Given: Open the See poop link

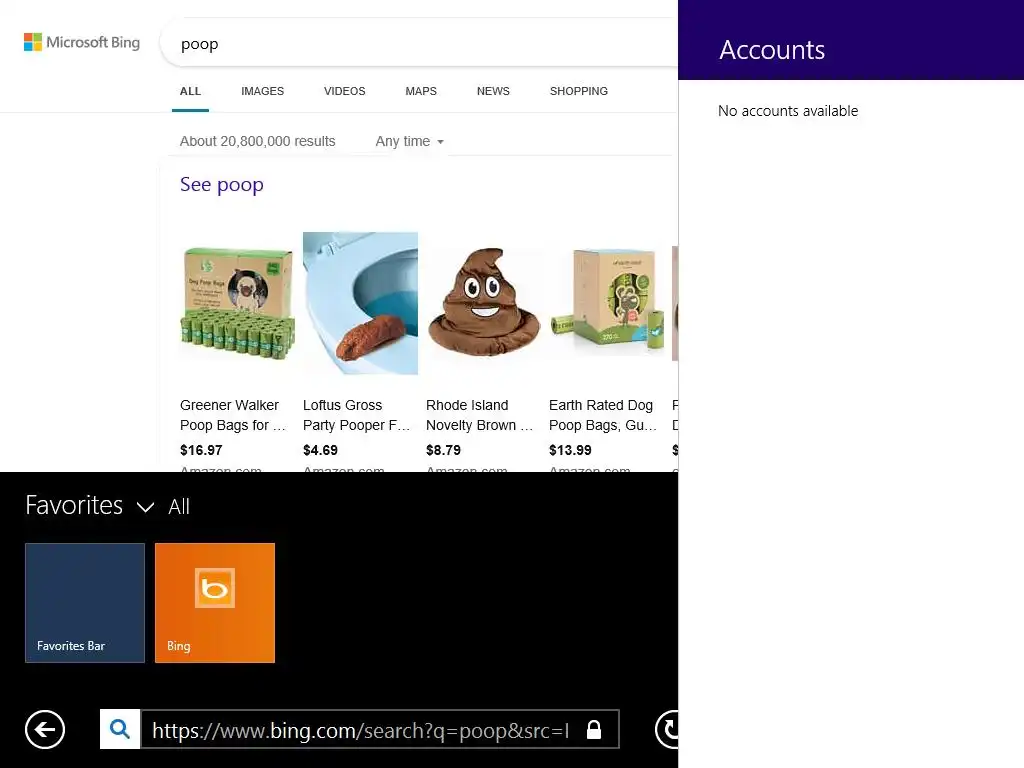Looking at the screenshot, I should [221, 185].
